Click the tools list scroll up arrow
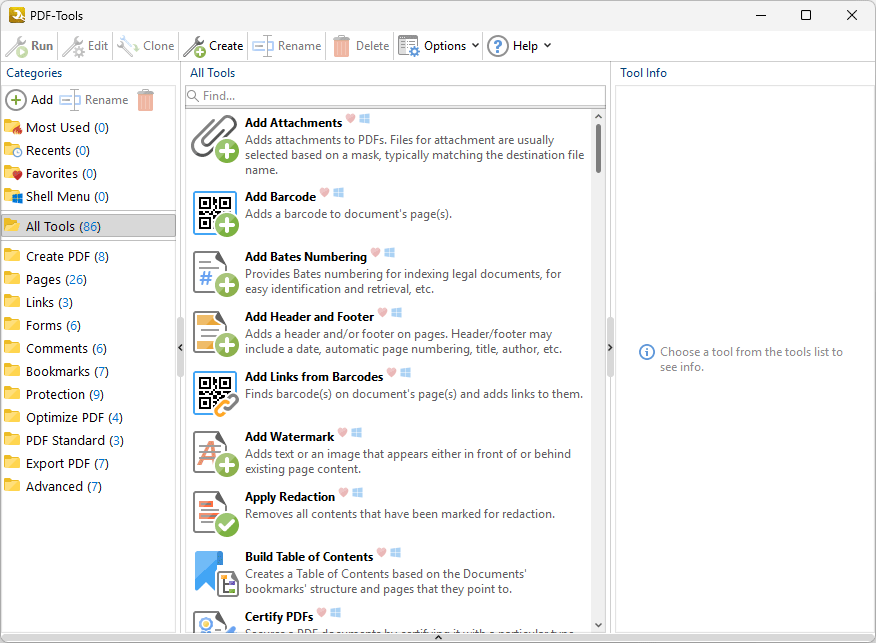876x643 pixels. (x=598, y=117)
